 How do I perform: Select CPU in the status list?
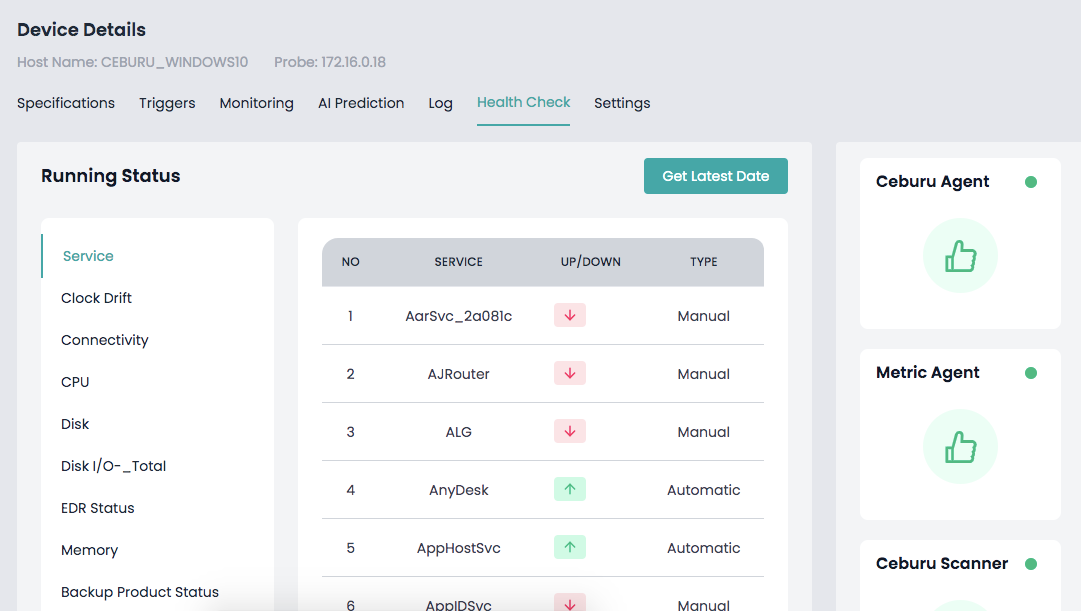pyautogui.click(x=75, y=382)
